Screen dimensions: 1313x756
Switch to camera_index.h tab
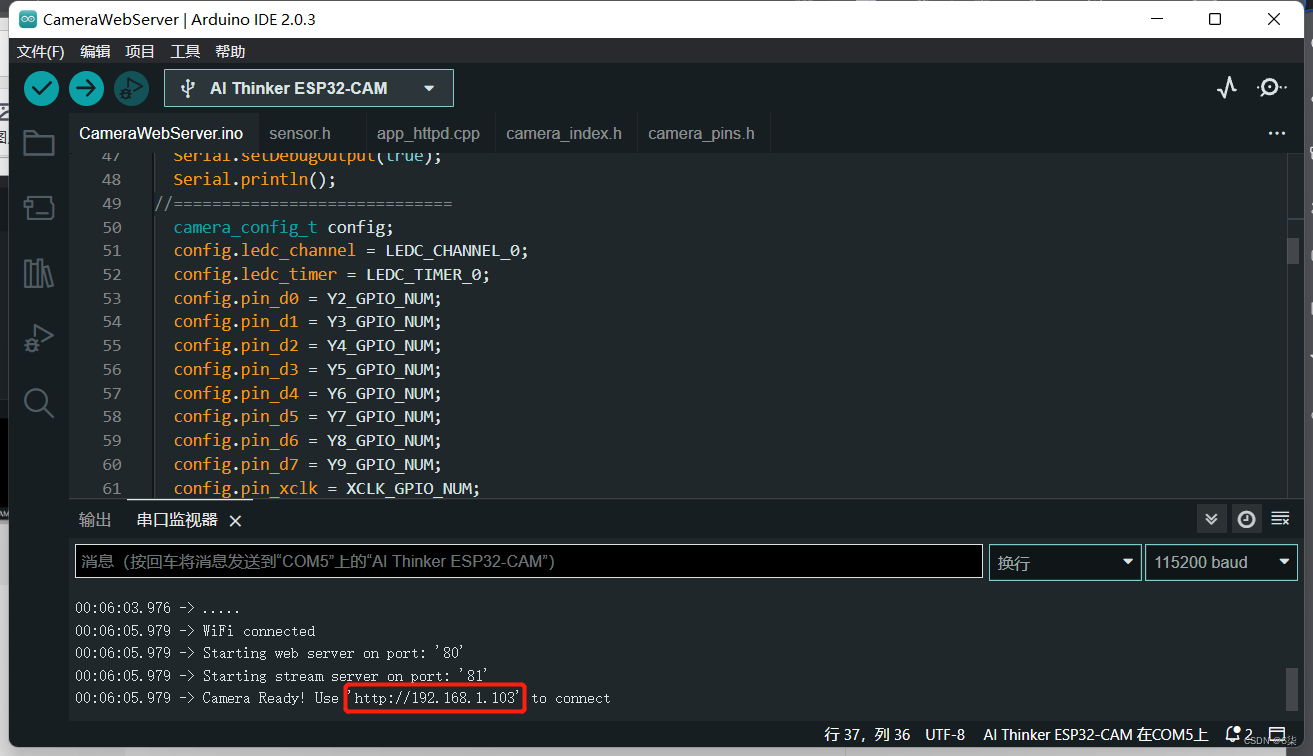564,133
